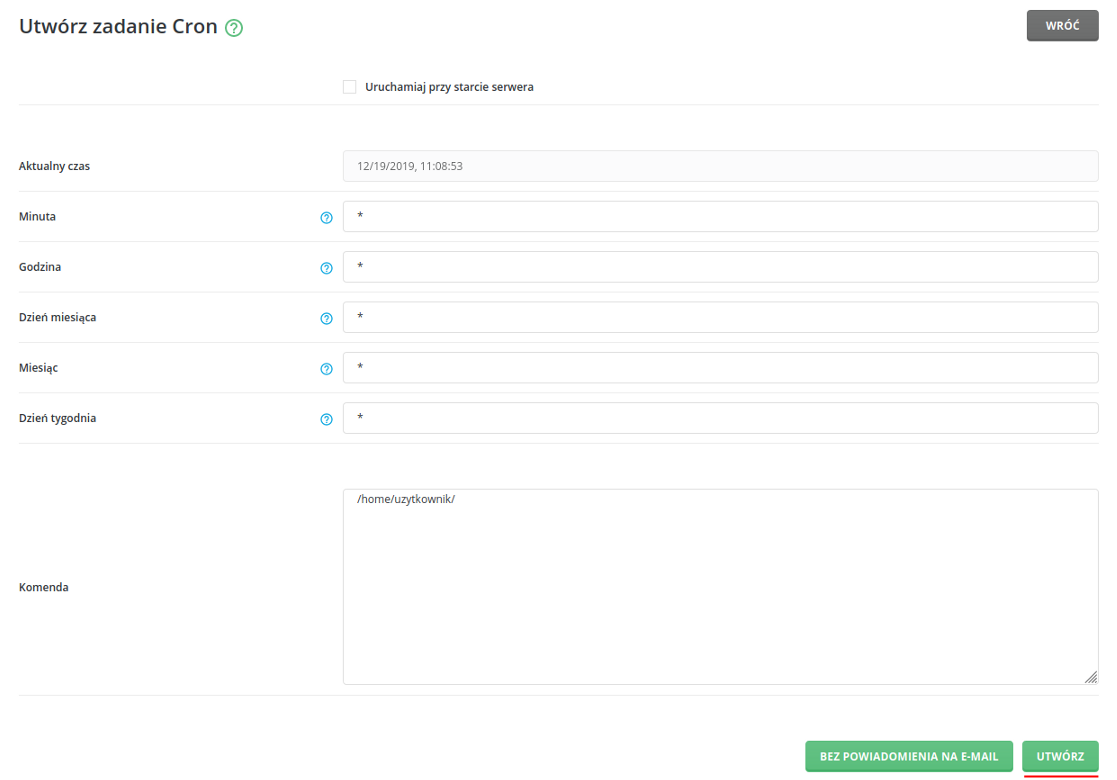Focus the Minuta input field
This screenshot has height=780, width=1117.
720,217
